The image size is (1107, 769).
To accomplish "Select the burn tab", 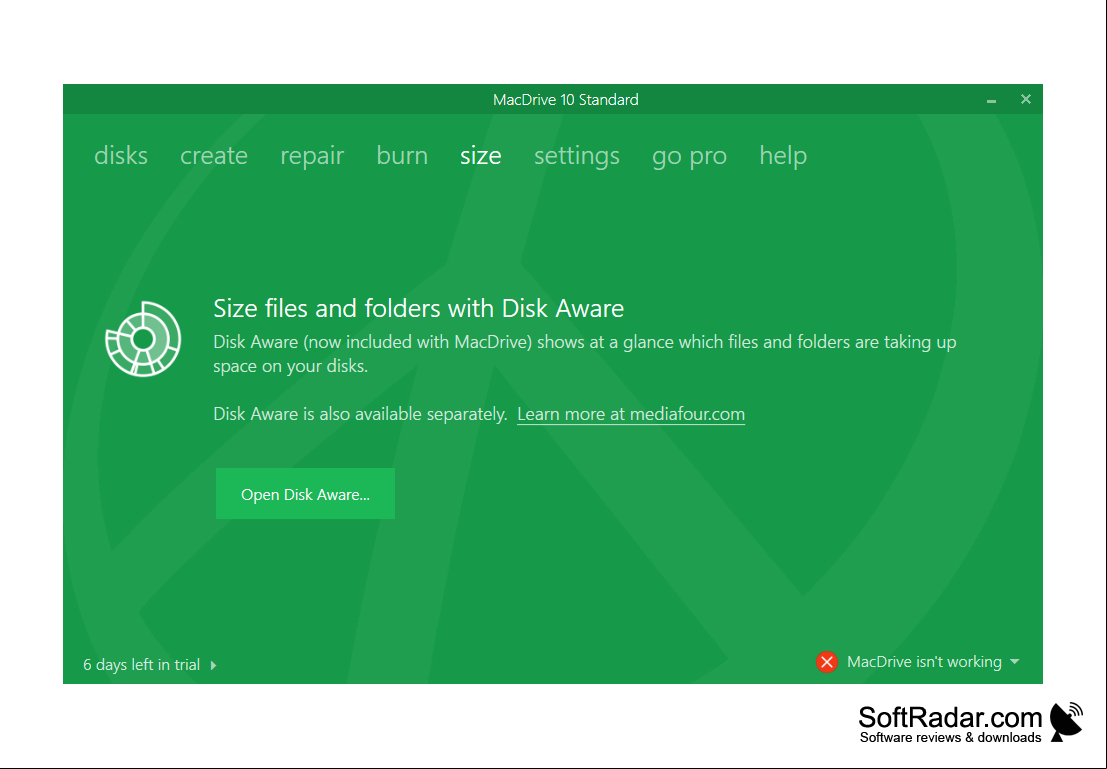I will [x=402, y=155].
